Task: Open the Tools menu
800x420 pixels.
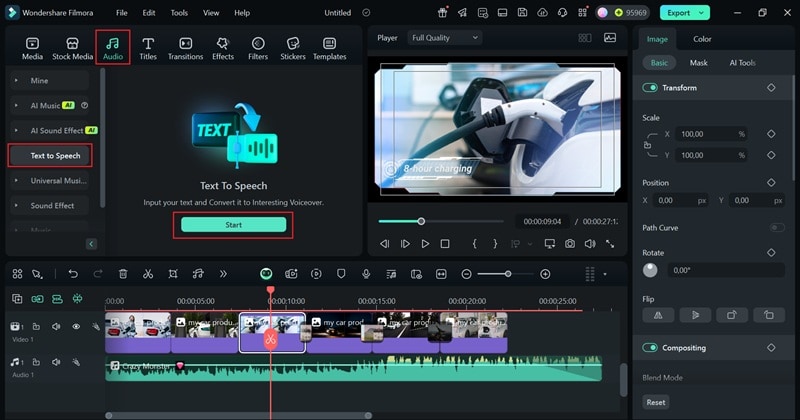Action: (x=179, y=13)
